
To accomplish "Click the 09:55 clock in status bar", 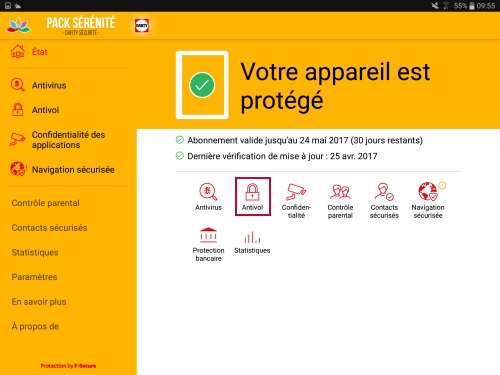I will tap(486, 6).
